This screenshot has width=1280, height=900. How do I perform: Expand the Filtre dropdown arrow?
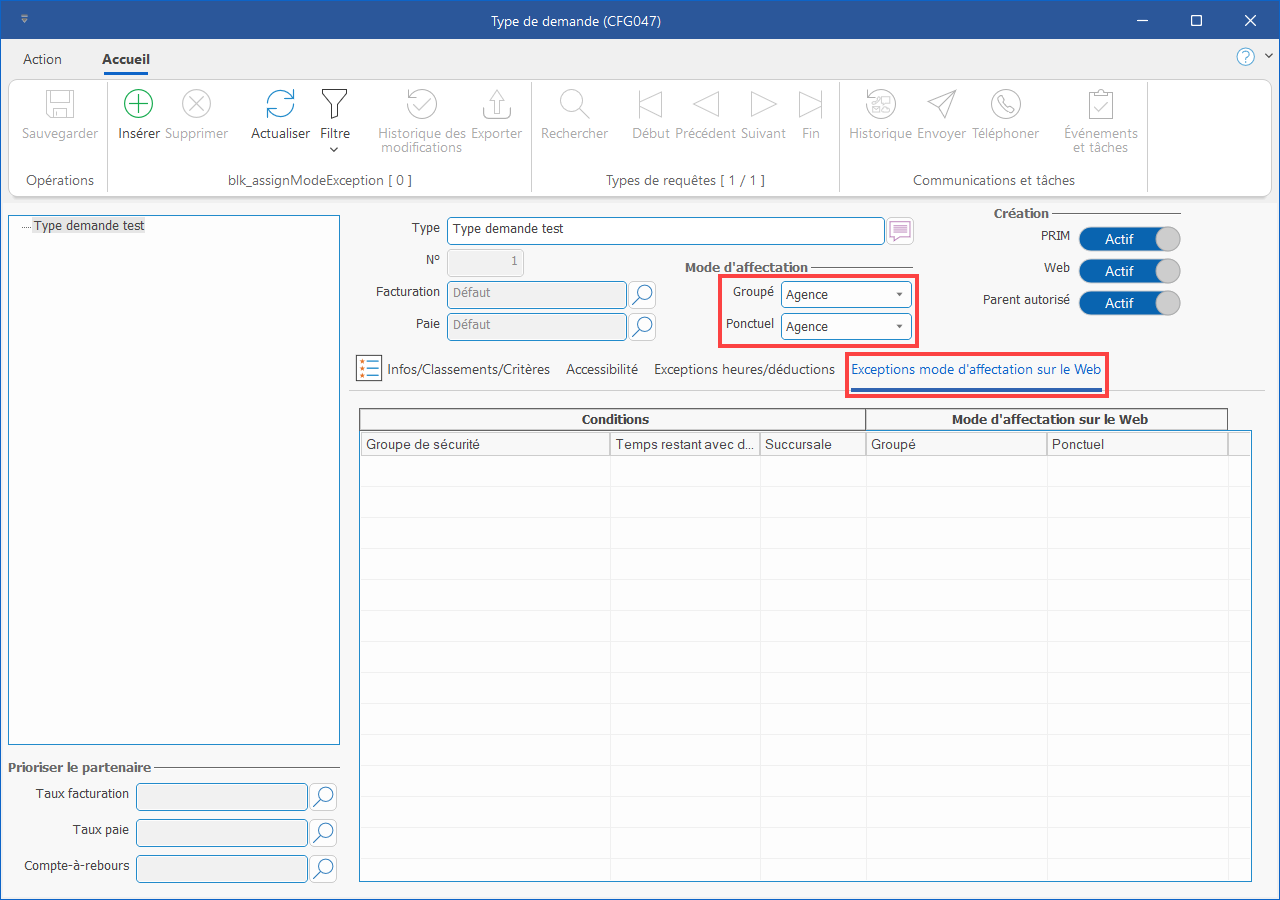(334, 150)
